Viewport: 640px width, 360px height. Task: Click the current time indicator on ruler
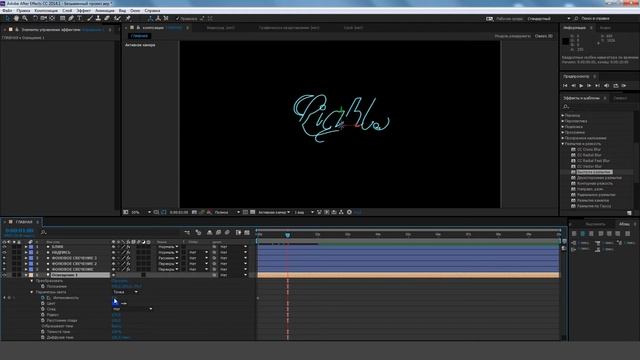point(287,235)
